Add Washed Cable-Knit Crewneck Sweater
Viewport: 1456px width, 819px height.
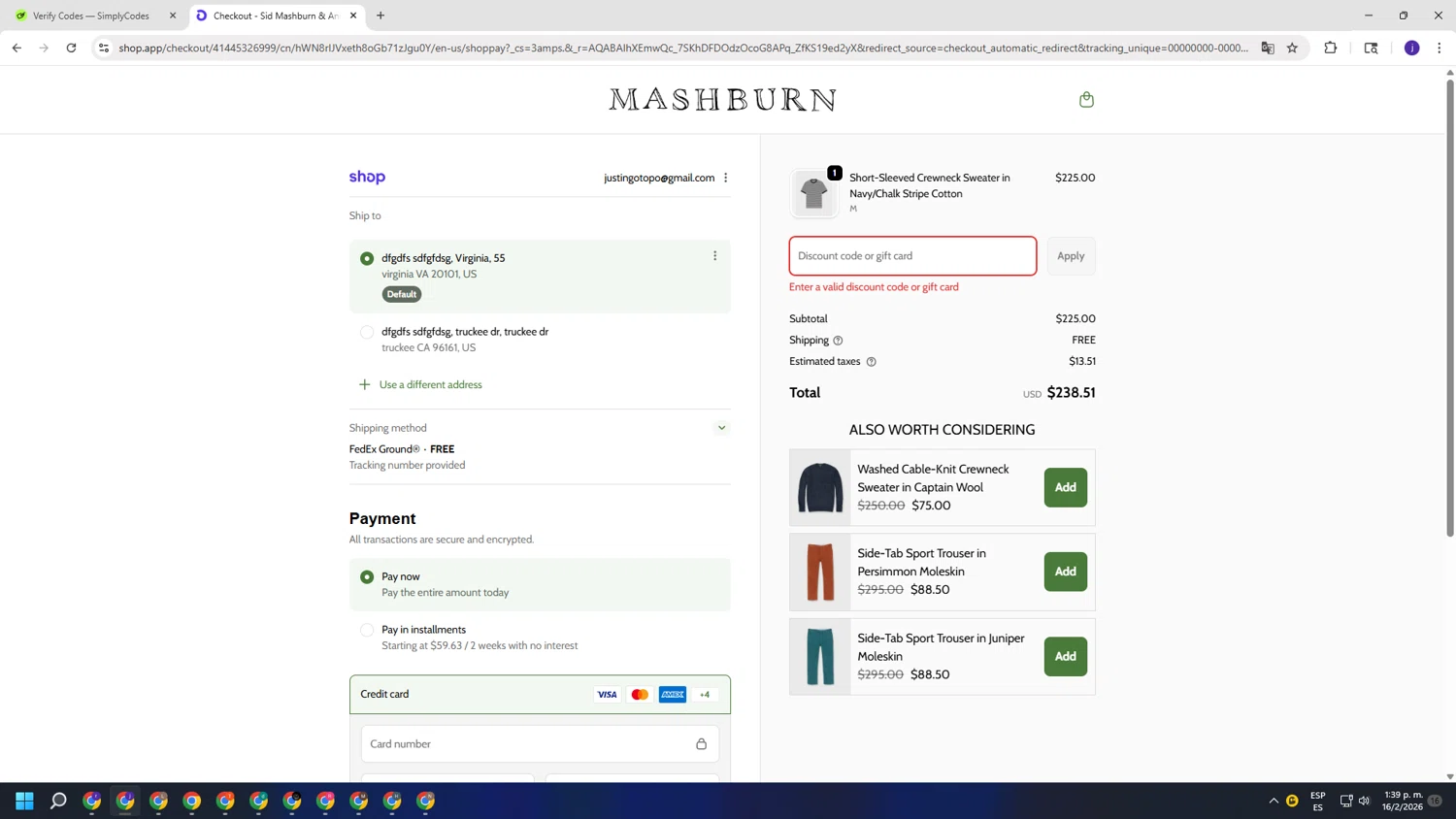click(1065, 487)
